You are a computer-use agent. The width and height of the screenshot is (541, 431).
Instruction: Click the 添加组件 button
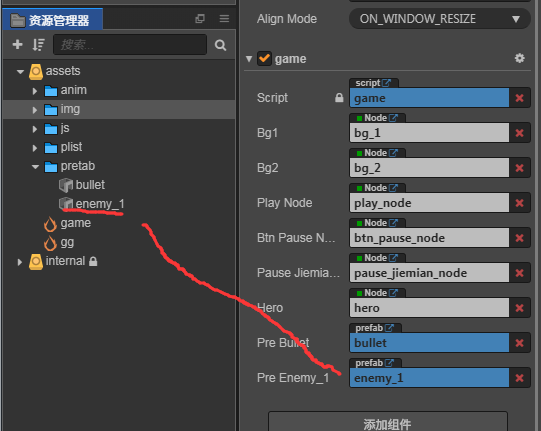tap(388, 422)
